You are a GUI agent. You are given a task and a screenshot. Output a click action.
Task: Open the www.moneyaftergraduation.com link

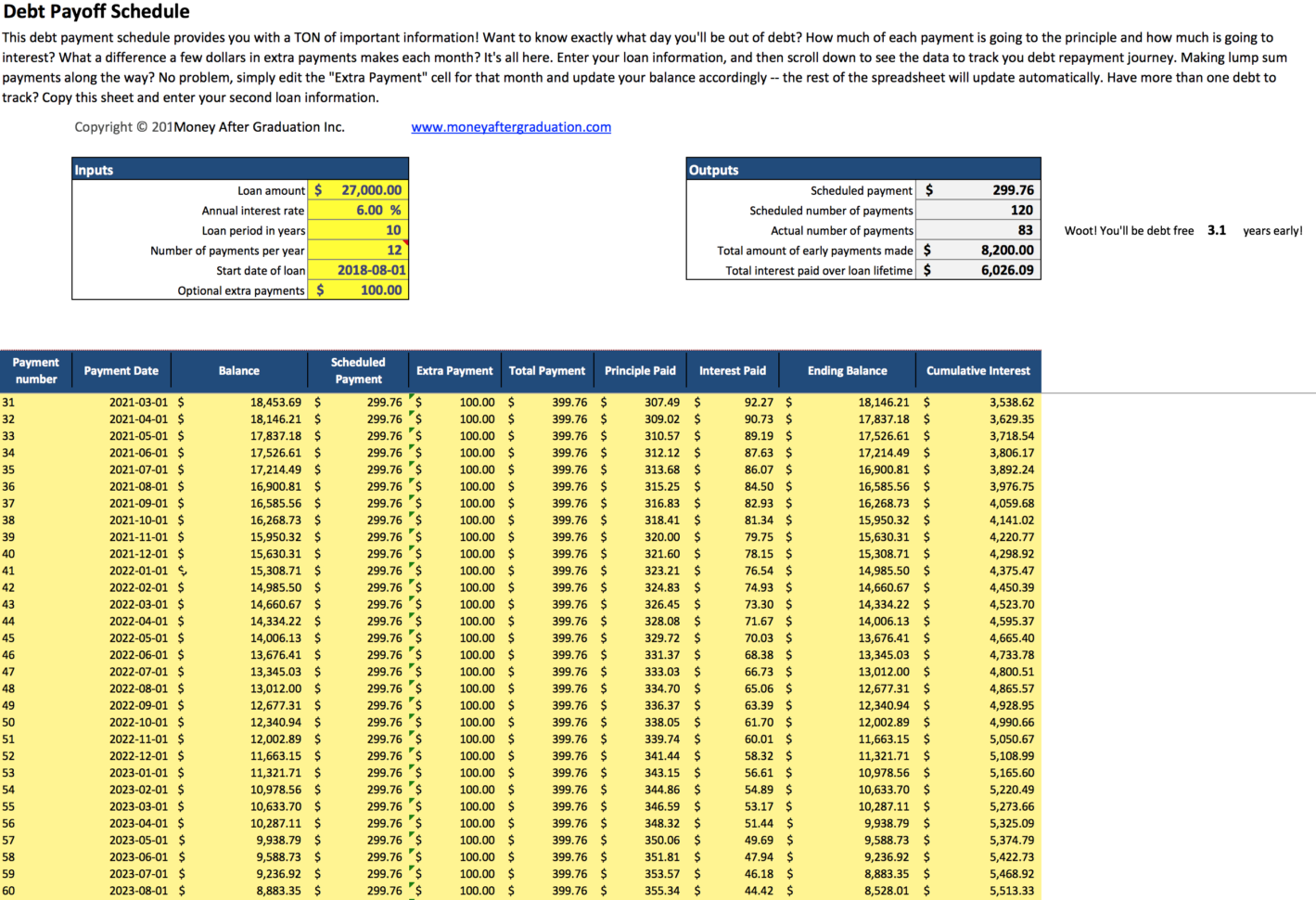click(511, 126)
